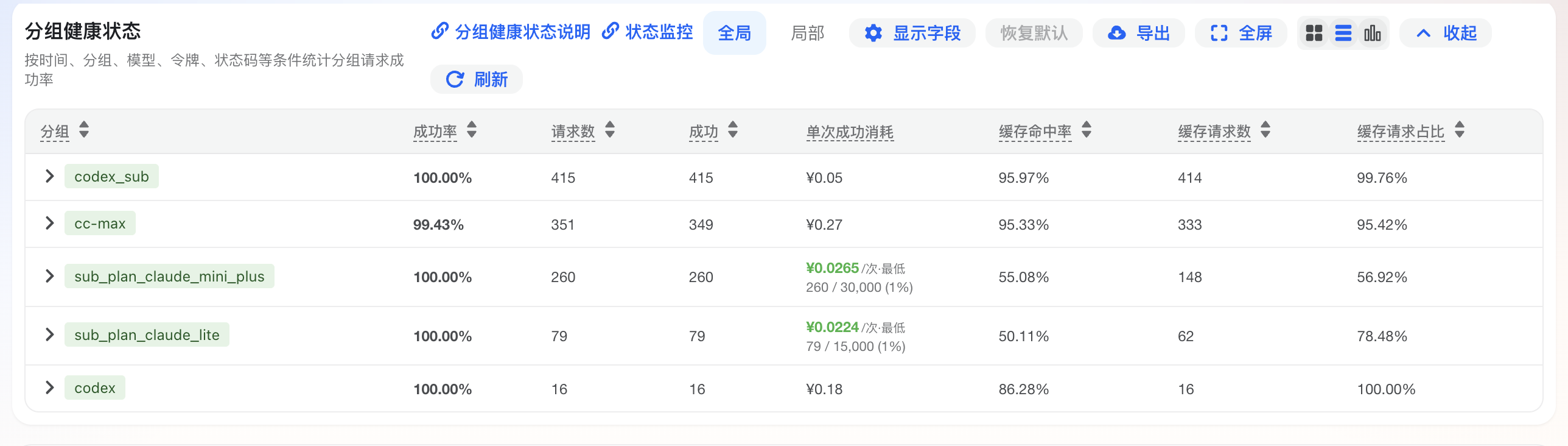
Task: Click the 导出 export button
Action: pos(1138,33)
